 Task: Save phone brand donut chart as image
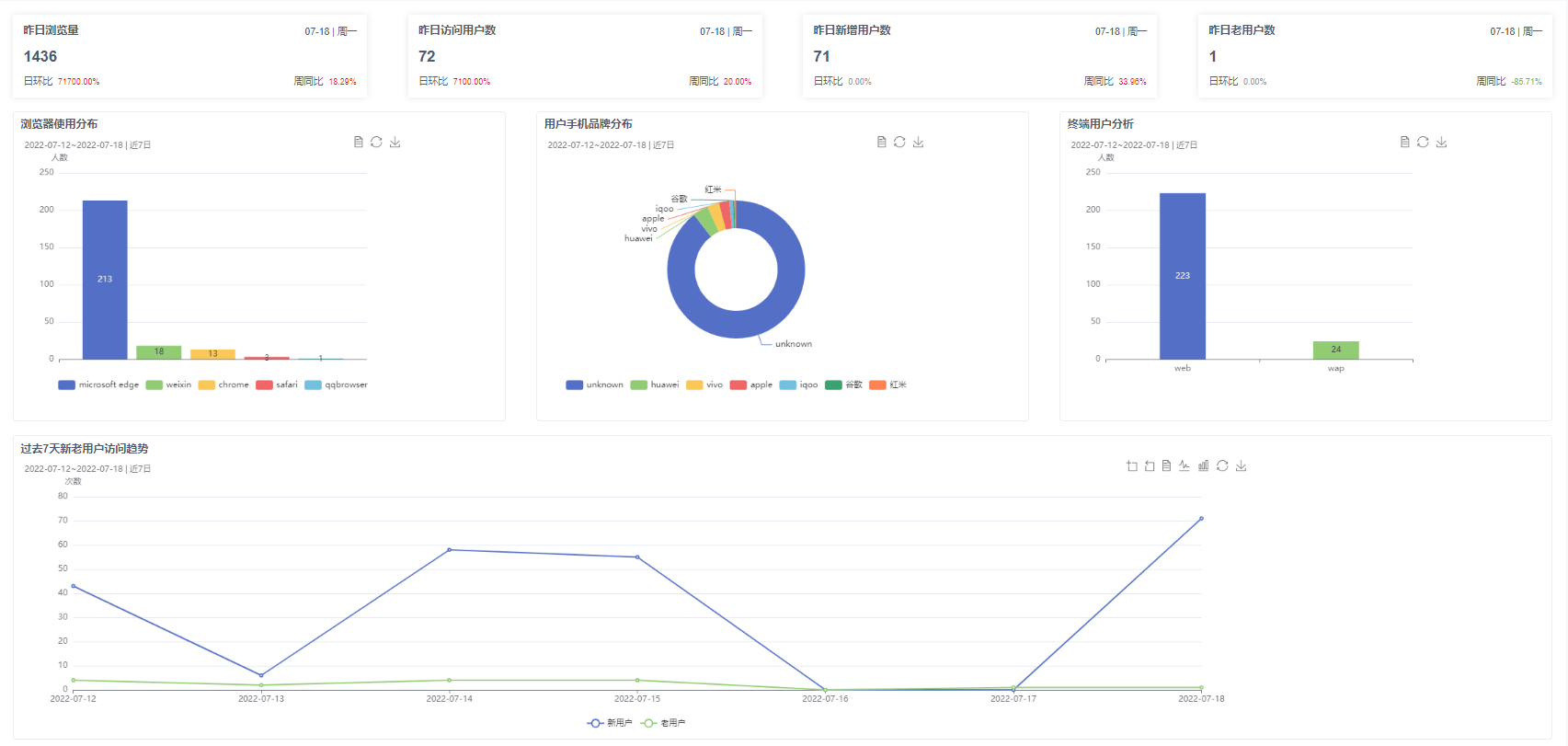pos(918,142)
